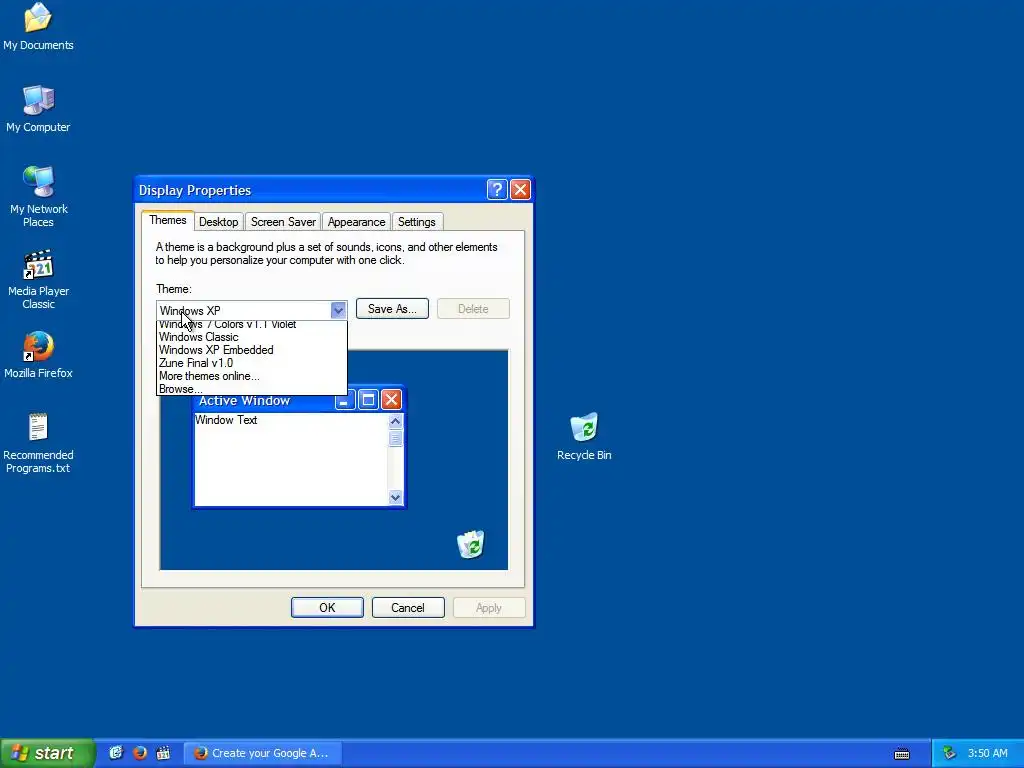Screen dimensions: 1024x768
Task: Click the preview Recycle Bin icon
Action: click(x=471, y=544)
